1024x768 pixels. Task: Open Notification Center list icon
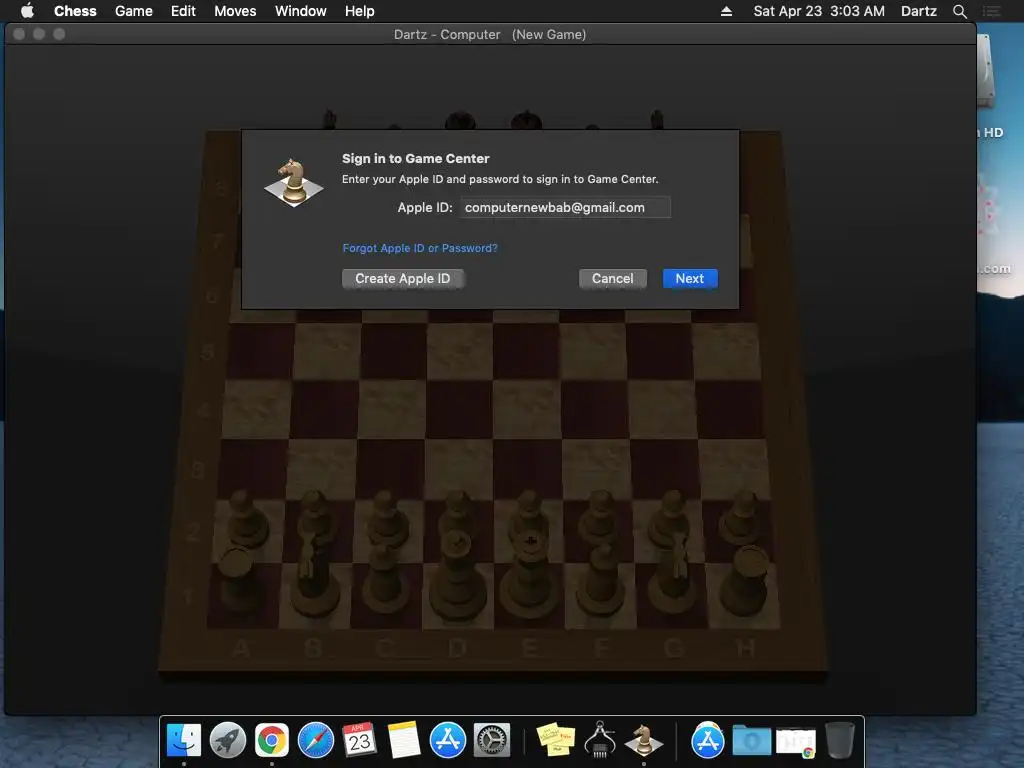(992, 11)
